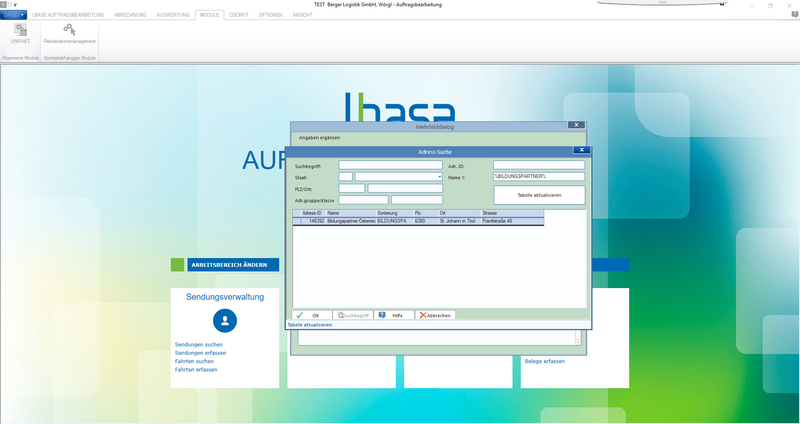Focus the Staat country code field
The image size is (800, 424).
(345, 177)
